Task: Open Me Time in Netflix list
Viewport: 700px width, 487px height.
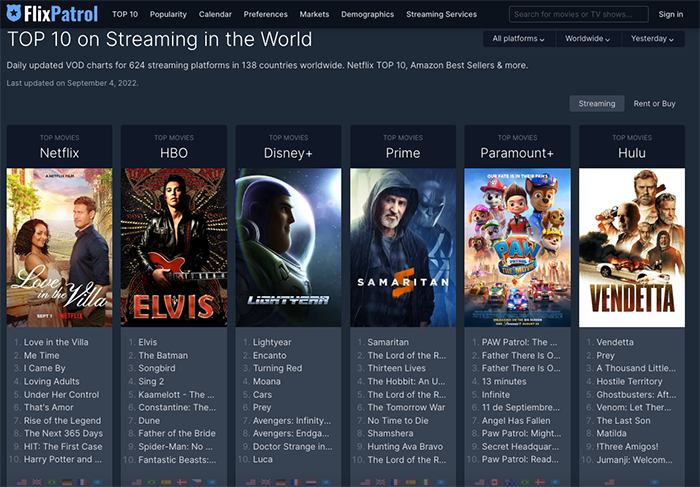Action: pos(42,355)
